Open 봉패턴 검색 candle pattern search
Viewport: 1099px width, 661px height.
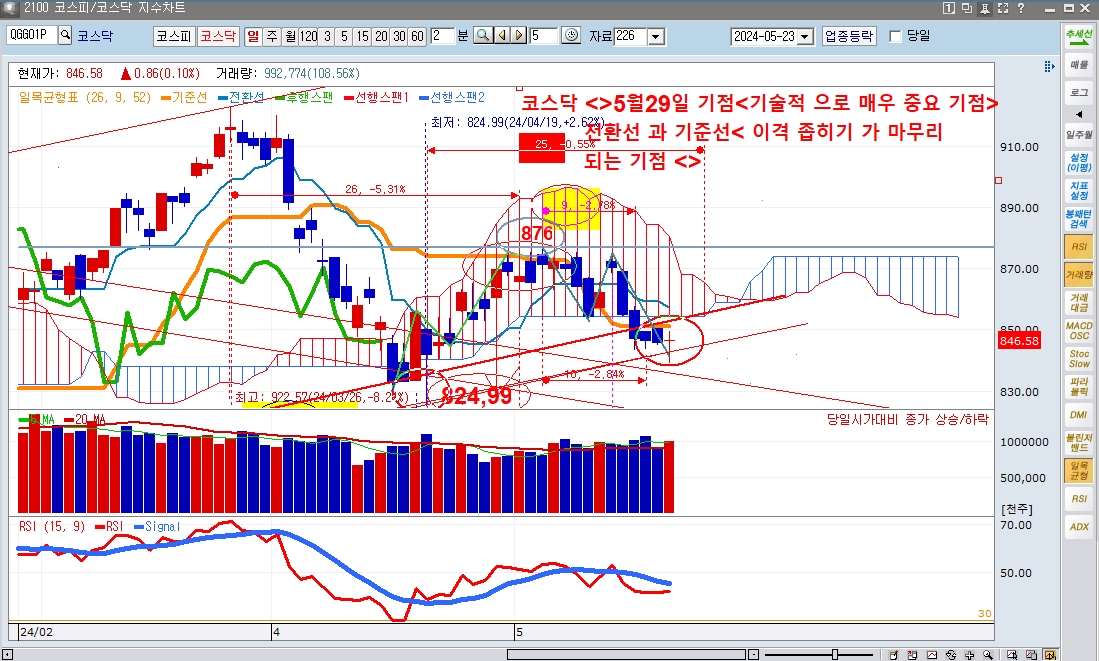pos(1079,219)
